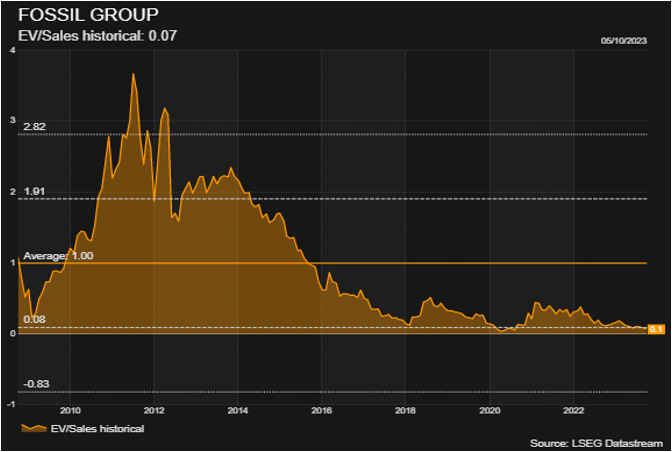
Task: Click the 2012 x-axis label
Action: tap(154, 410)
